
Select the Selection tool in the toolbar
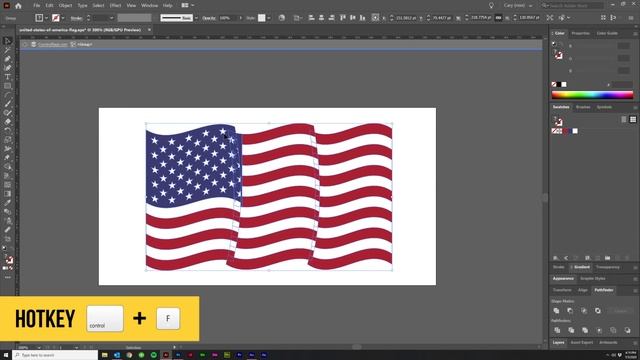pyautogui.click(x=7, y=41)
